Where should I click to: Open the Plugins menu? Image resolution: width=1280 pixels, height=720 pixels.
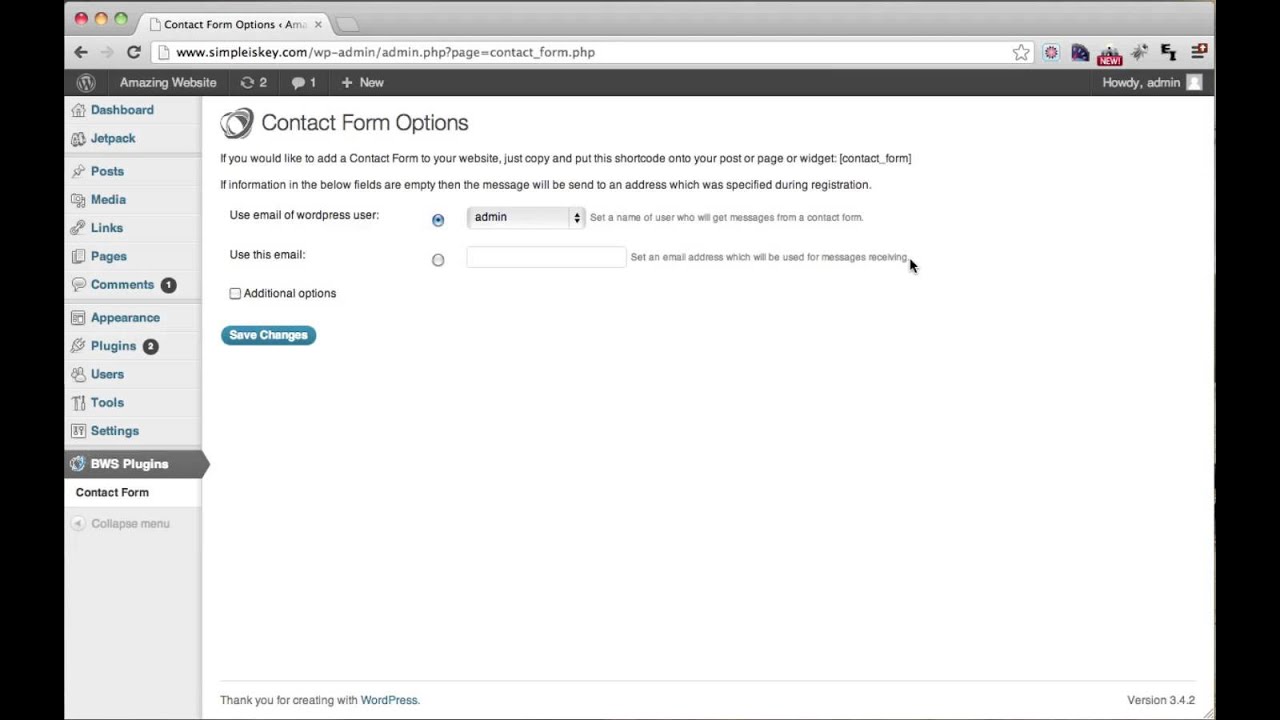[113, 346]
